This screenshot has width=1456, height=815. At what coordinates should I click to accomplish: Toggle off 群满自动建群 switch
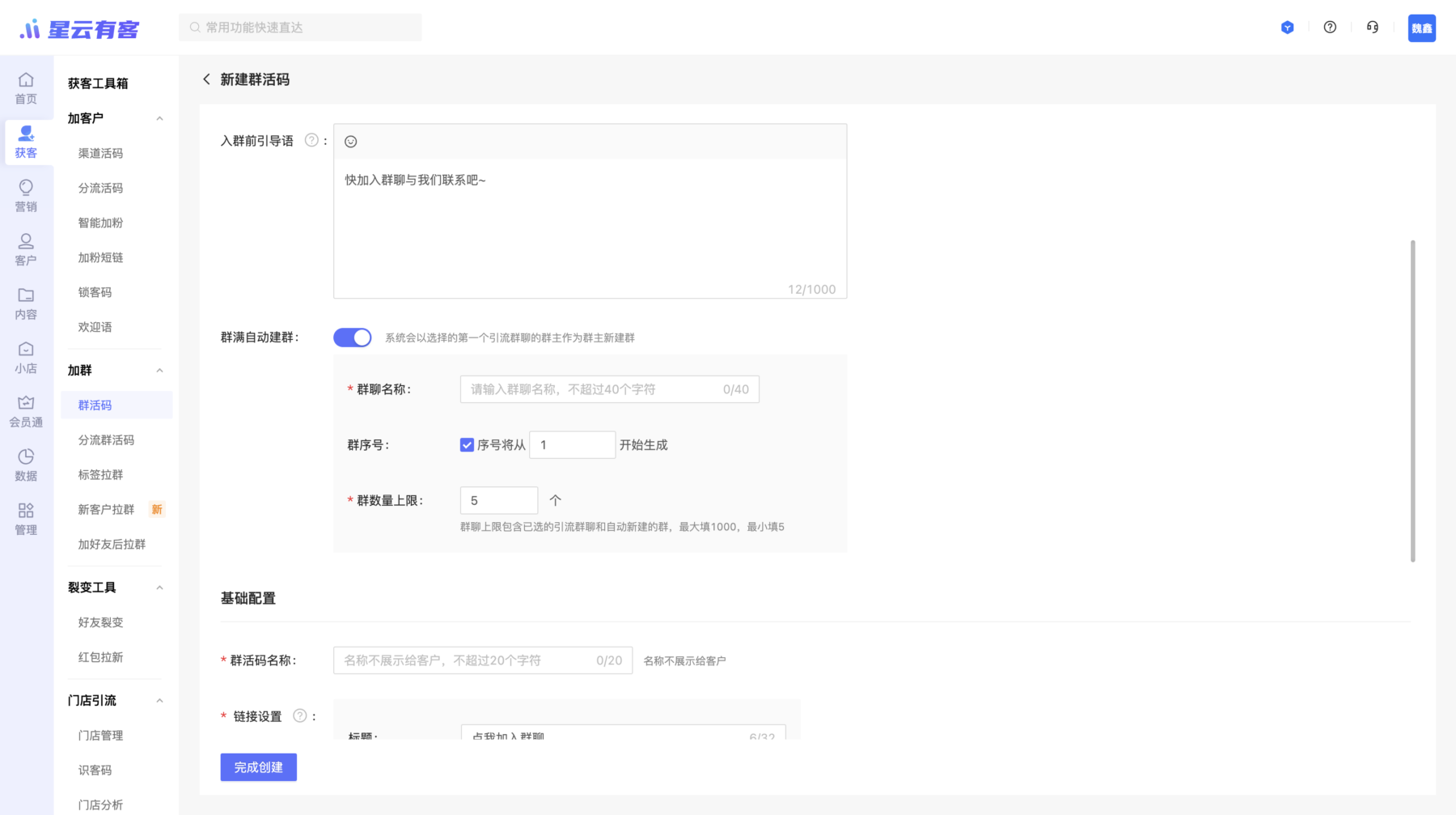353,337
